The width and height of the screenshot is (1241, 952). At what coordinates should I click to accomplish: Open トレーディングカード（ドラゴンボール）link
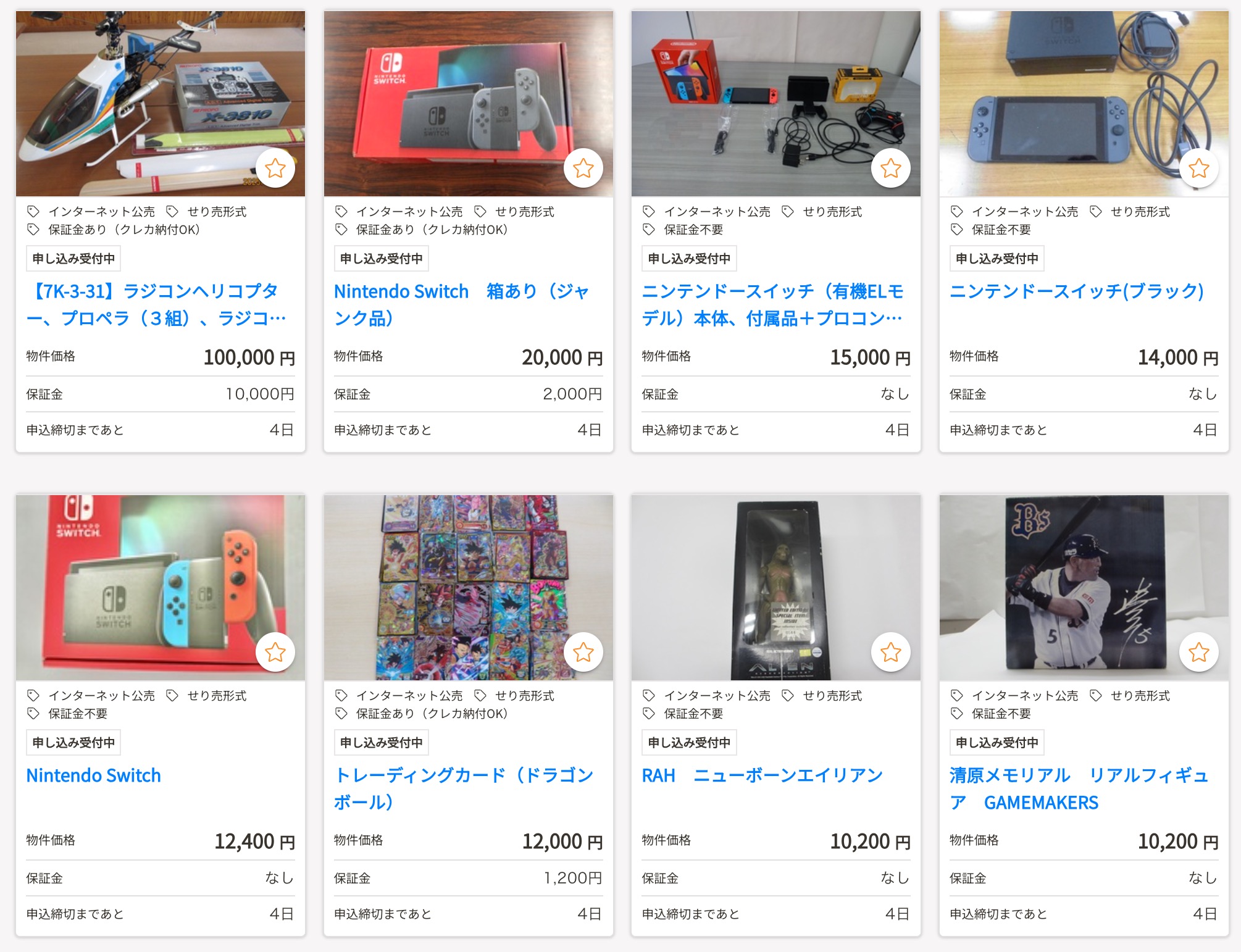(x=464, y=788)
